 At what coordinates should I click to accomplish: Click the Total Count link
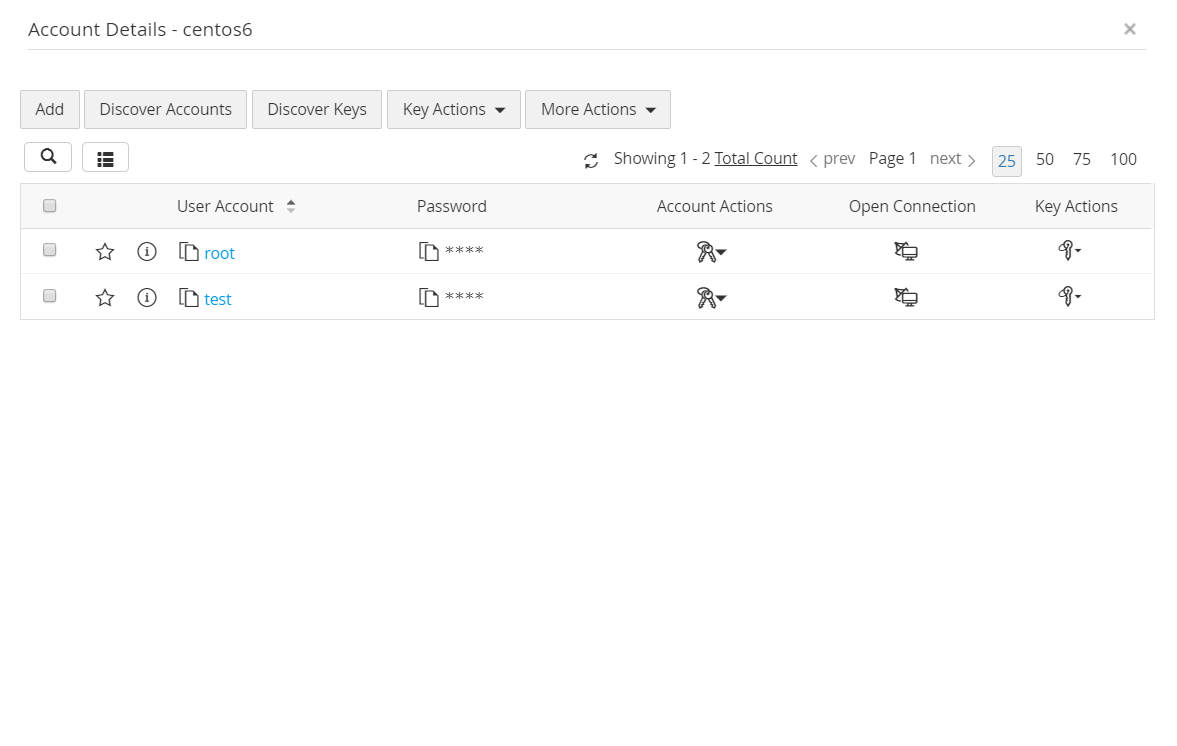click(756, 159)
